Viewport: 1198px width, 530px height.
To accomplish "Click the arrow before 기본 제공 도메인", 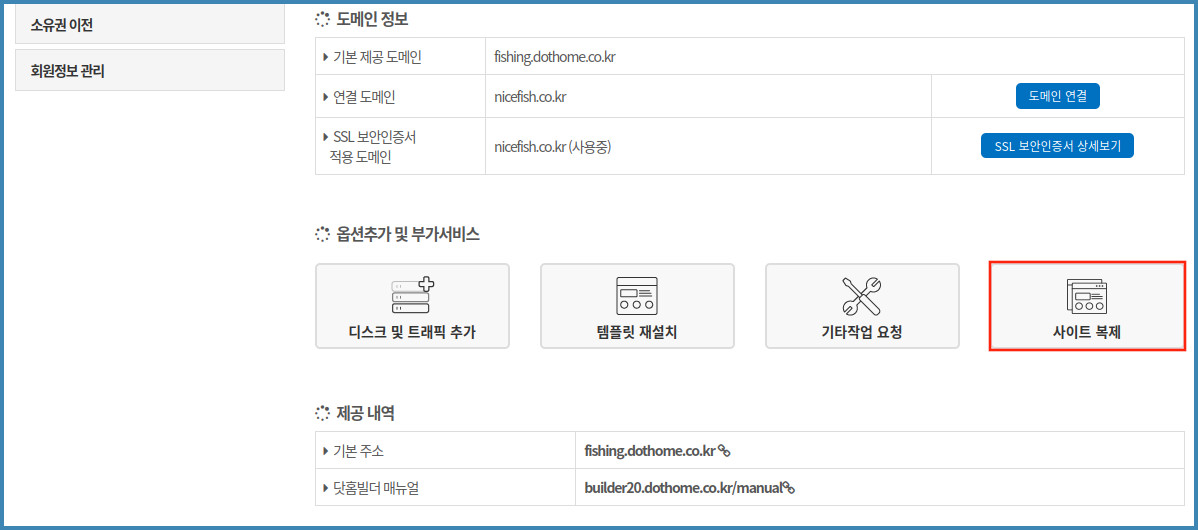I will point(326,57).
